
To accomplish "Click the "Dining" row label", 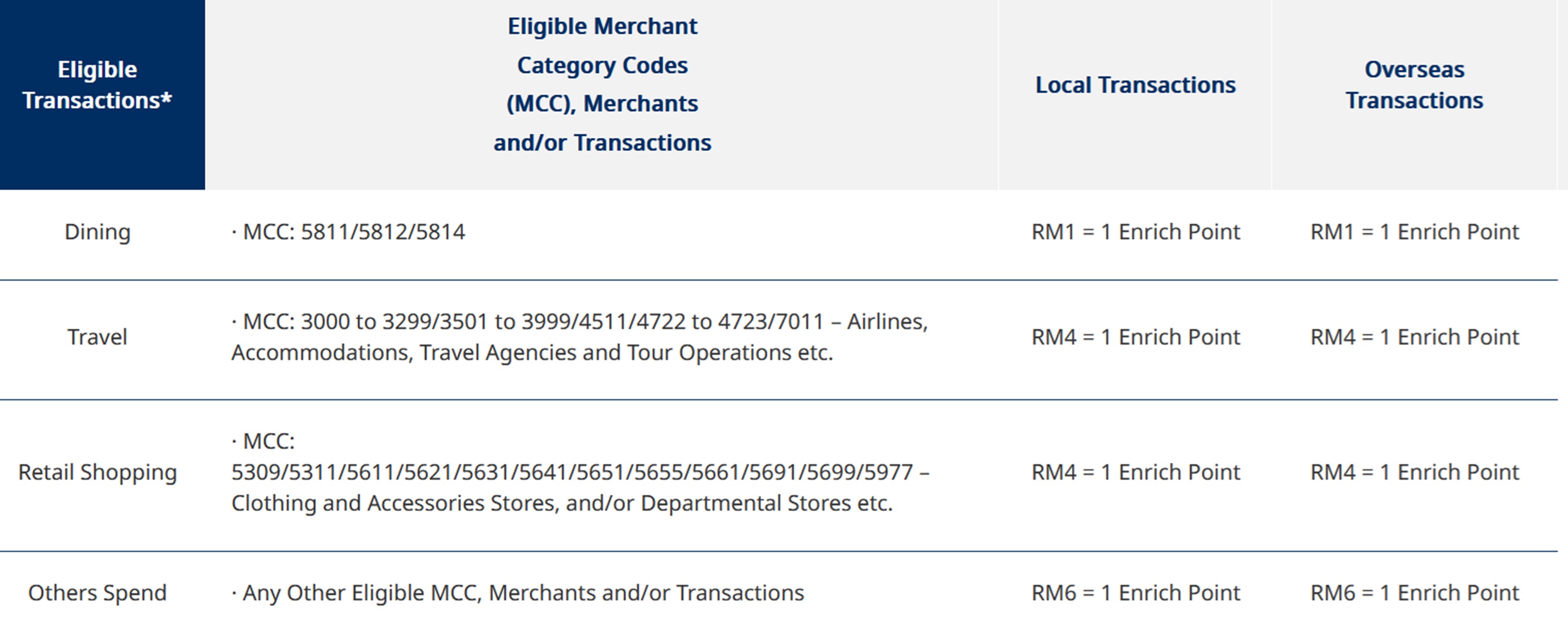I will click(x=97, y=232).
